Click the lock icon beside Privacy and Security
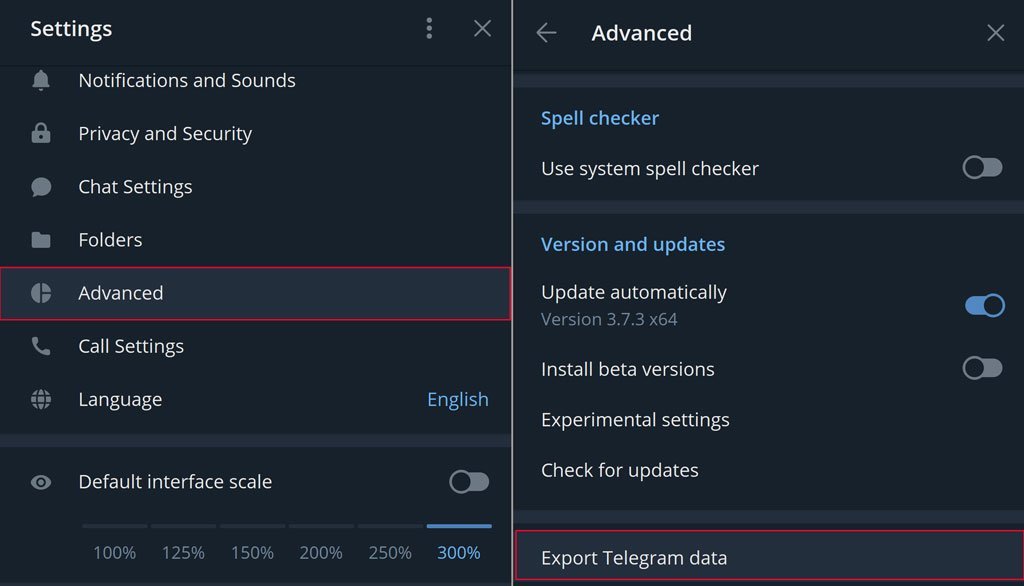Screen dimensions: 1024x586 point(40,133)
